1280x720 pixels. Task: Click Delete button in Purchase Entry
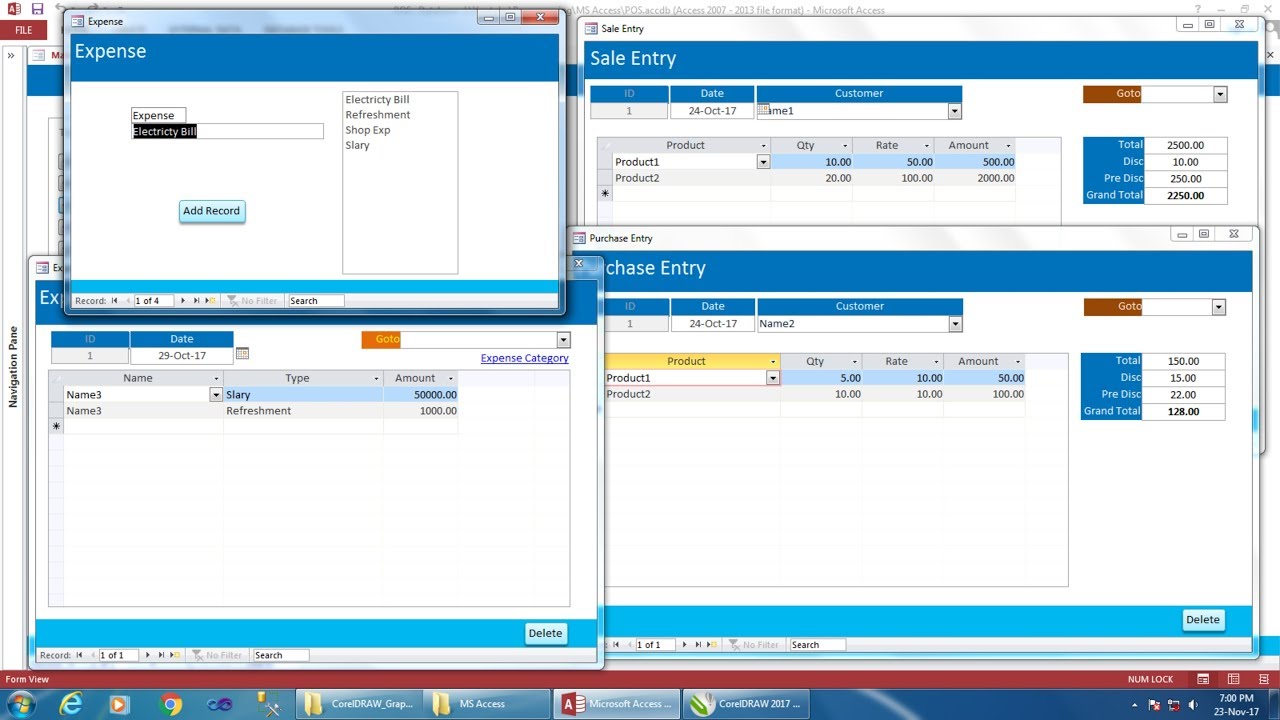click(x=1203, y=620)
